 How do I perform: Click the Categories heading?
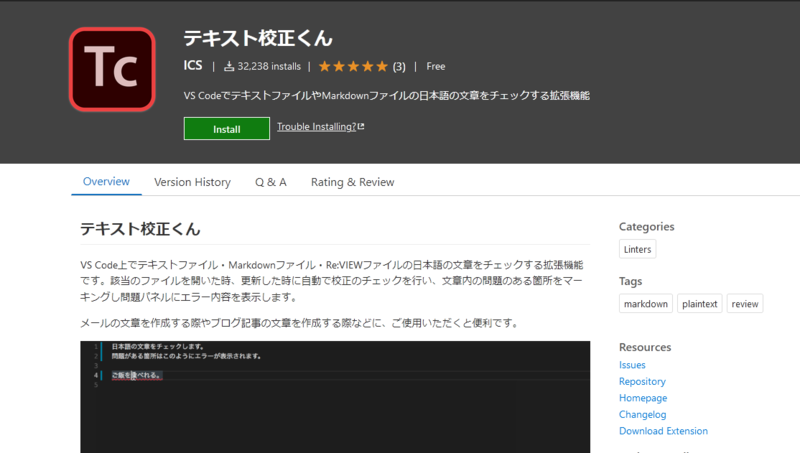pos(646,226)
